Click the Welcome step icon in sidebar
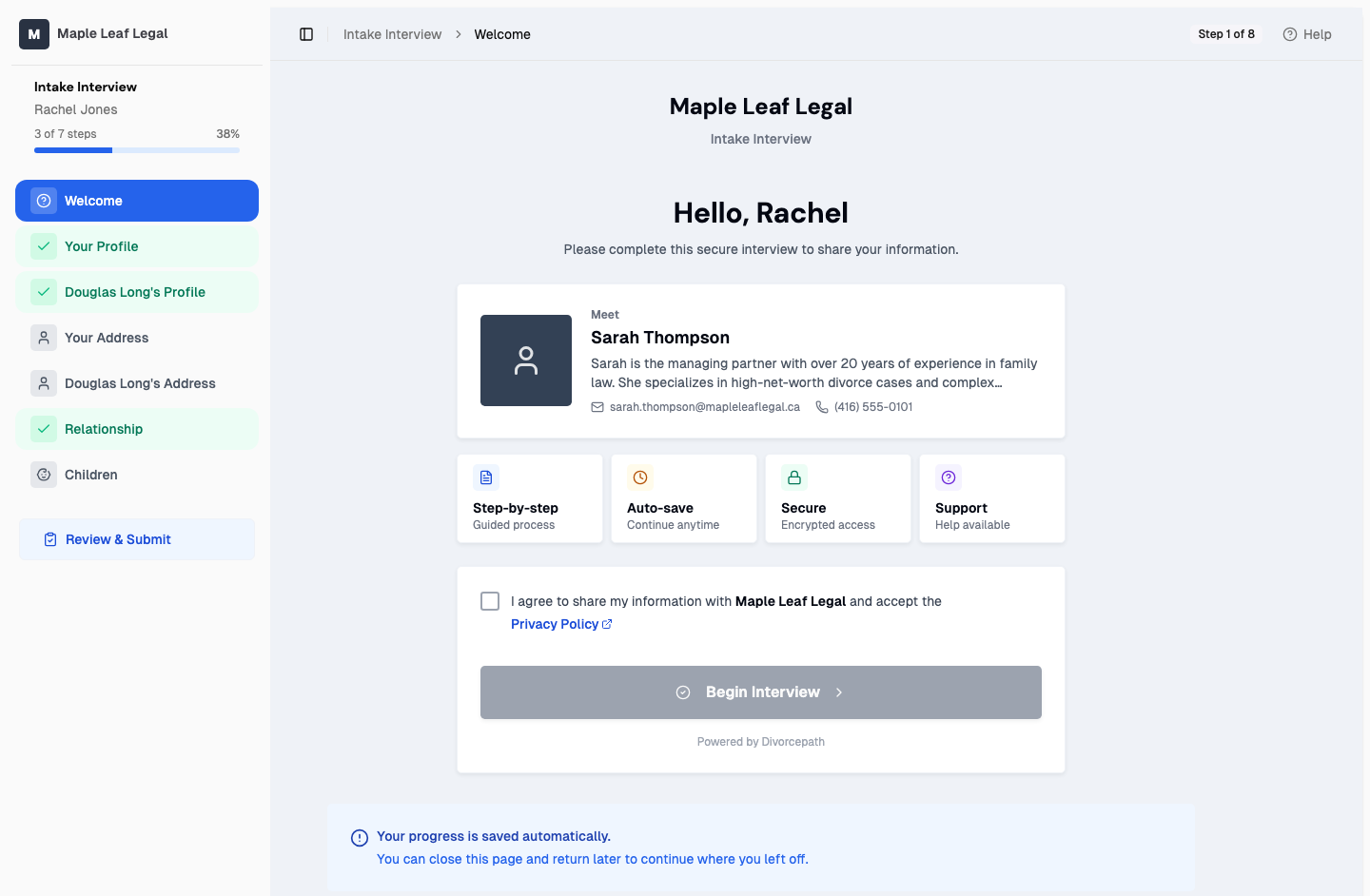This screenshot has height=896, width=1370. pyautogui.click(x=44, y=201)
